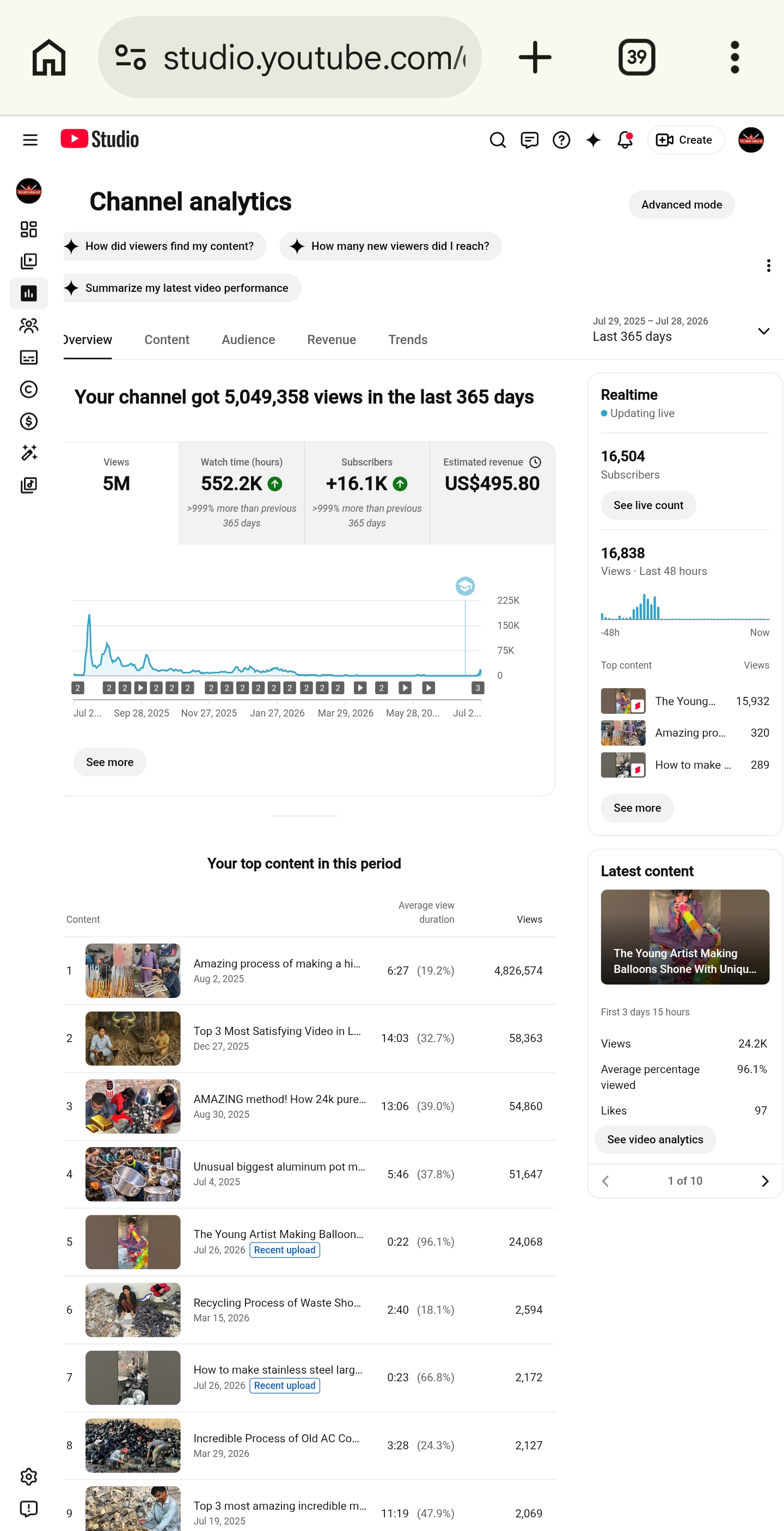Open the Send feedback sidebar icon
784x1531 pixels.
pyautogui.click(x=28, y=1509)
